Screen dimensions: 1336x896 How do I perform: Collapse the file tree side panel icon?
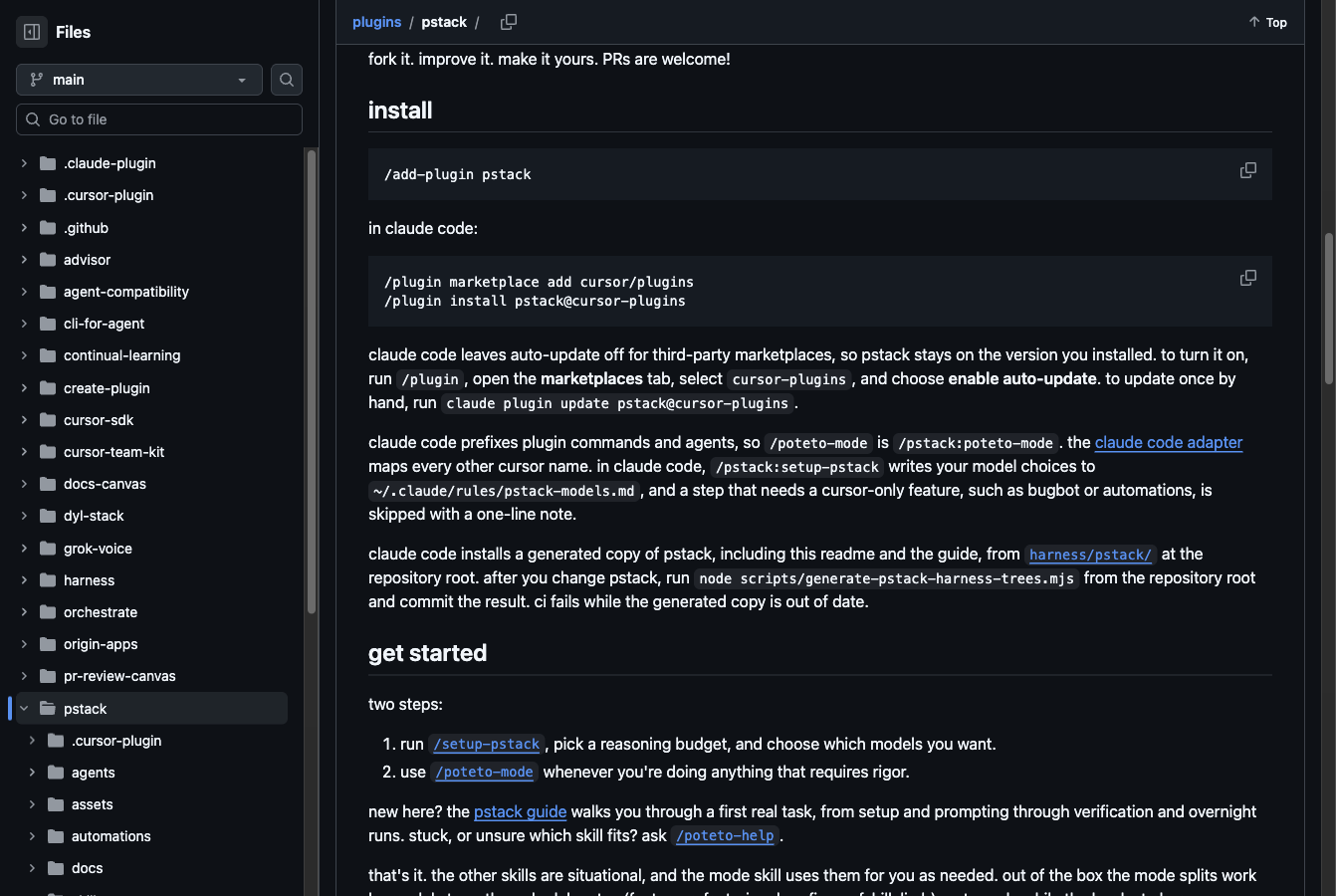32,32
